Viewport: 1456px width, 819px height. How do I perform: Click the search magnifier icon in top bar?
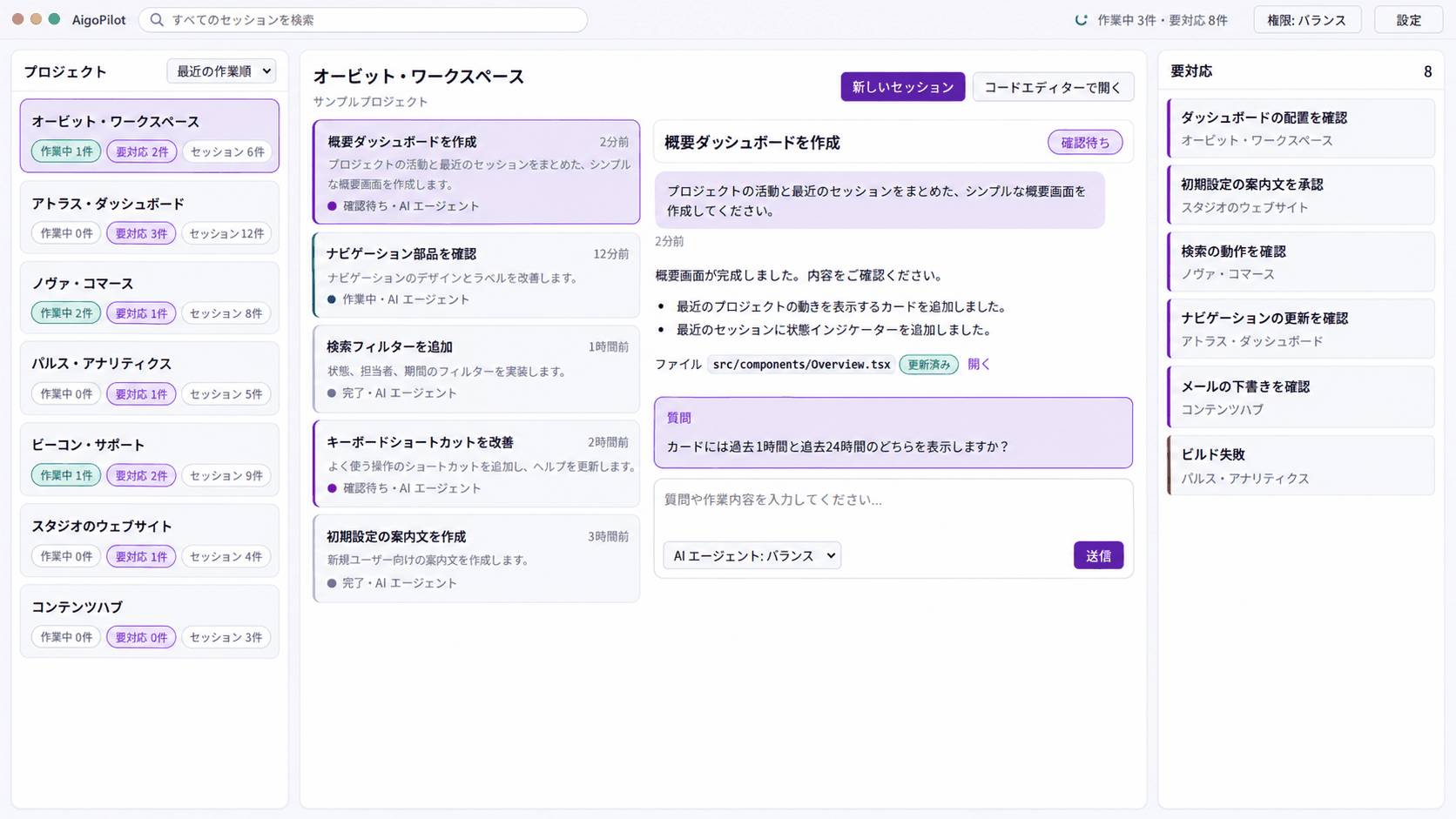click(x=157, y=20)
